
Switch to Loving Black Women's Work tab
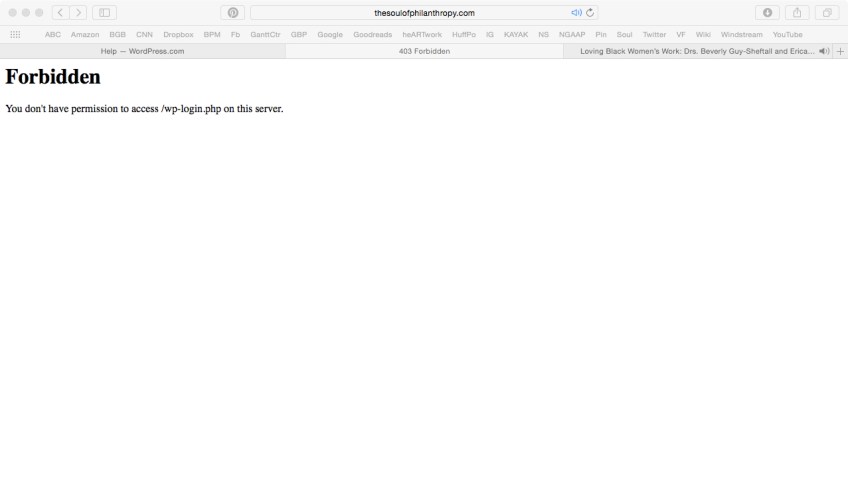coord(696,51)
